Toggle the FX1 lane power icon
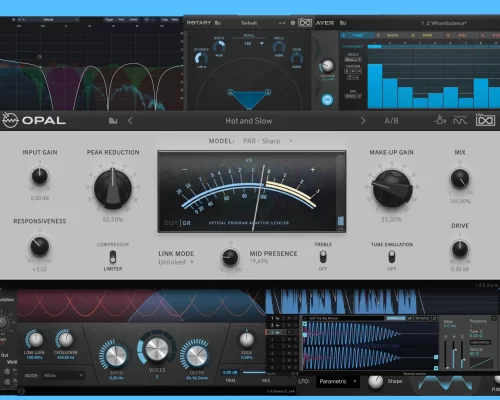The width and height of the screenshot is (500, 400). [x=448, y=35]
